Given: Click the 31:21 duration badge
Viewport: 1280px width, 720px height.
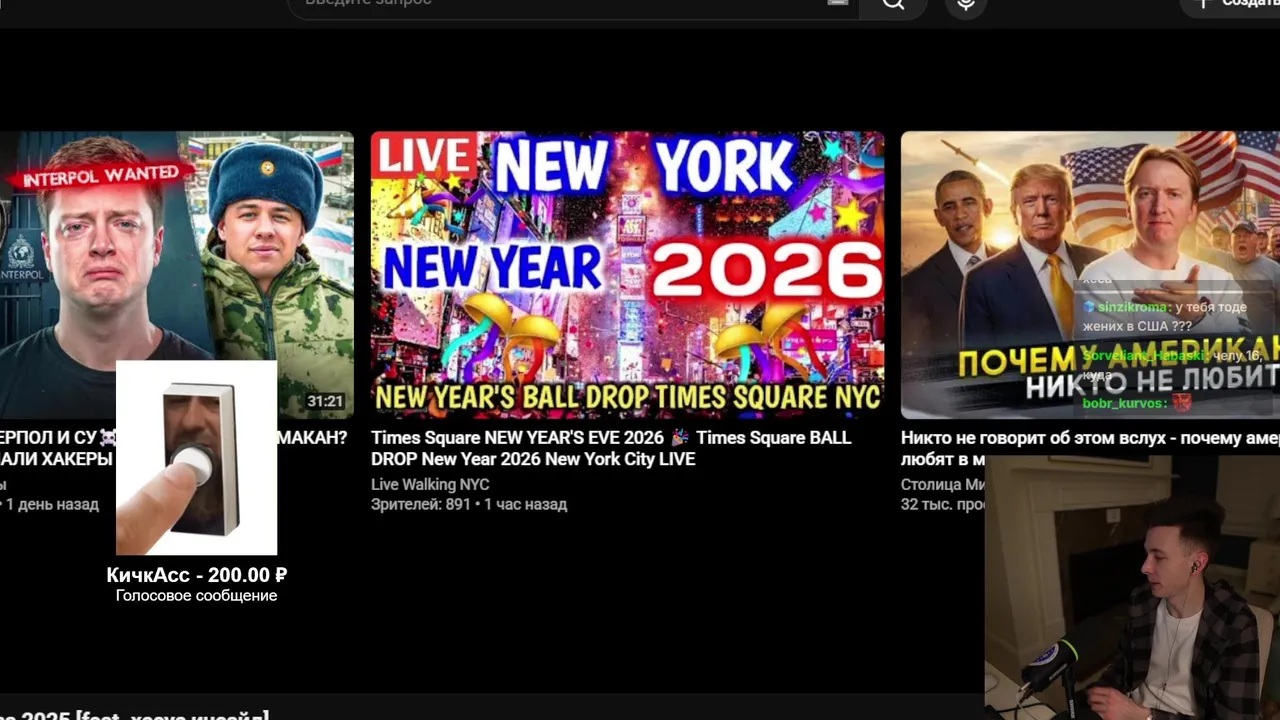Looking at the screenshot, I should (325, 401).
